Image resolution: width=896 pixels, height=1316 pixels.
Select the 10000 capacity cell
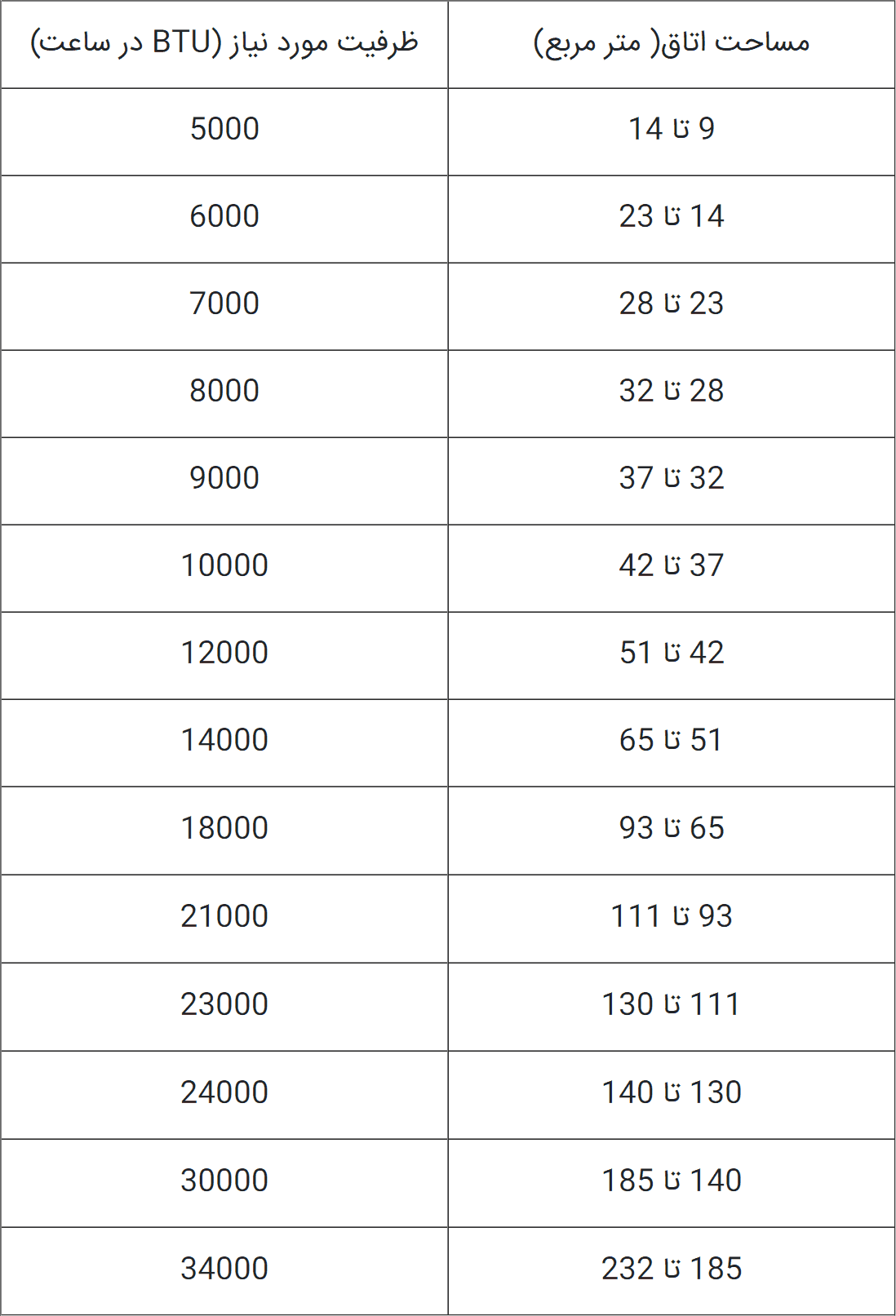pos(224,565)
